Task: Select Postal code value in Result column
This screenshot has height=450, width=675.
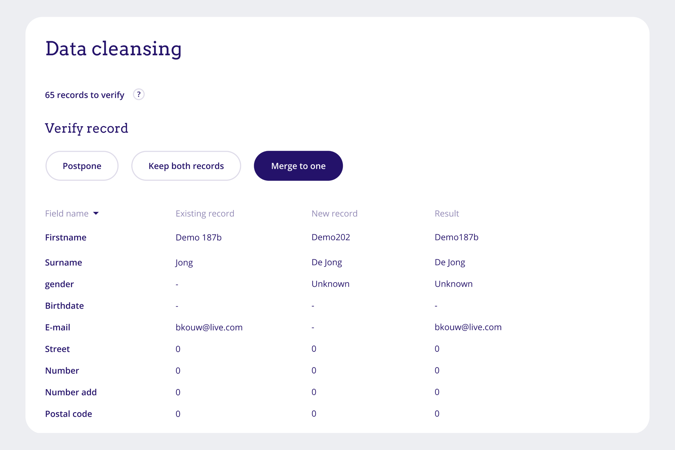Action: [x=437, y=413]
